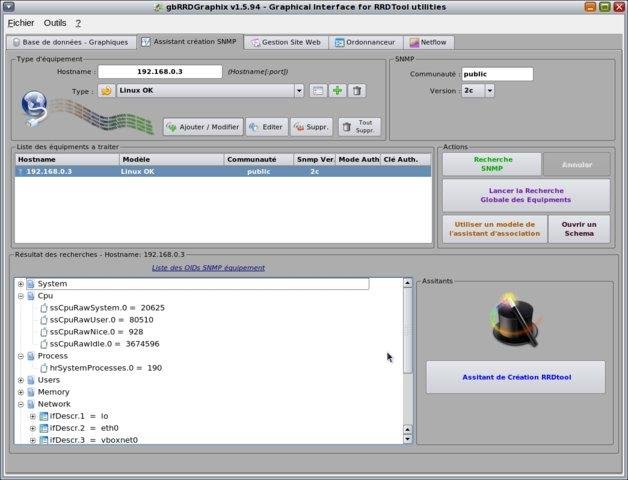Switch to Gestion Site Web tab

(x=286, y=42)
